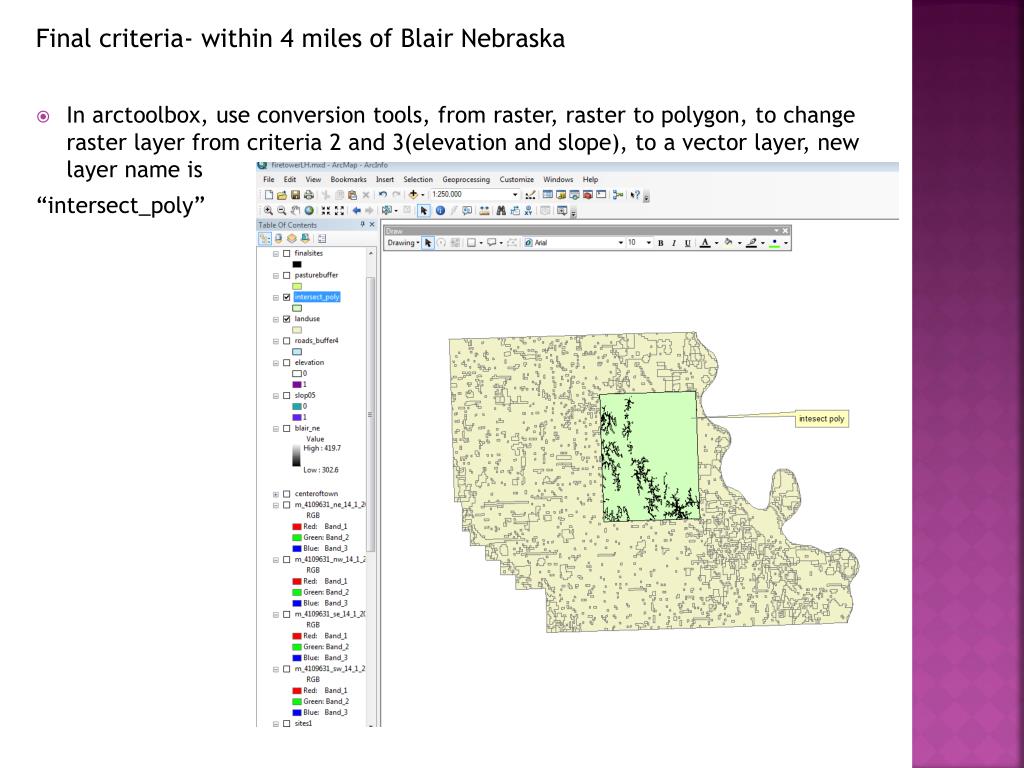1024x768 pixels.
Task: Collapse the blair_ne layer tree node
Action: [x=276, y=429]
